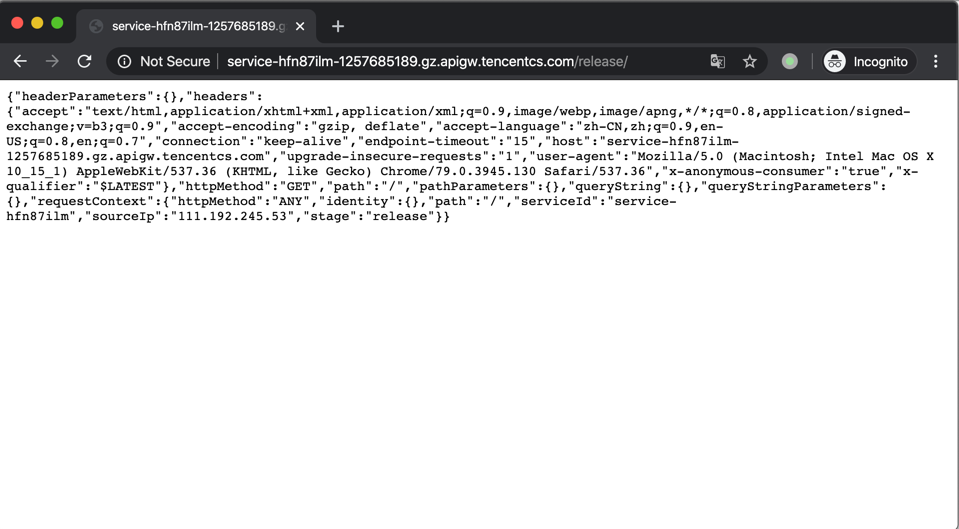The width and height of the screenshot is (959, 529).
Task: Click the globe favicon on the tab
Action: pos(96,26)
